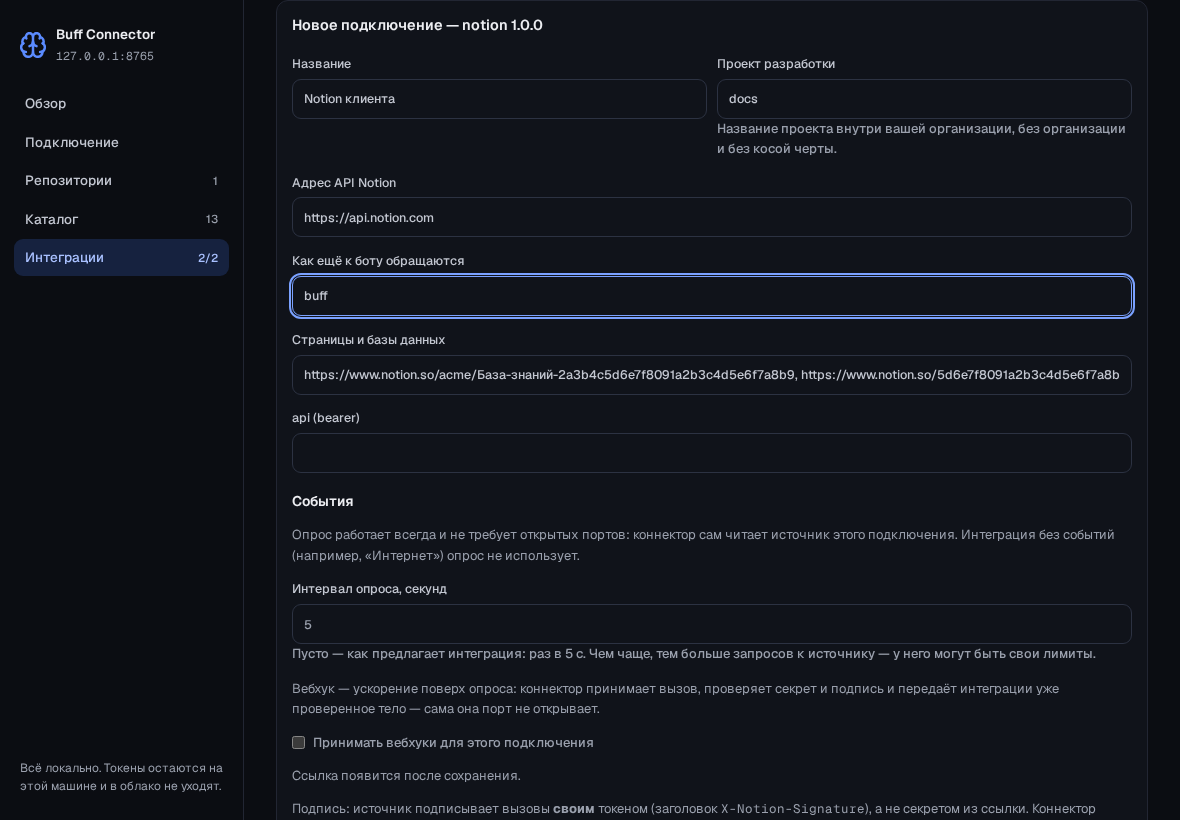Enable Принимать вебхуки для этого подключения checkbox
1180x820 pixels.
[x=299, y=743]
